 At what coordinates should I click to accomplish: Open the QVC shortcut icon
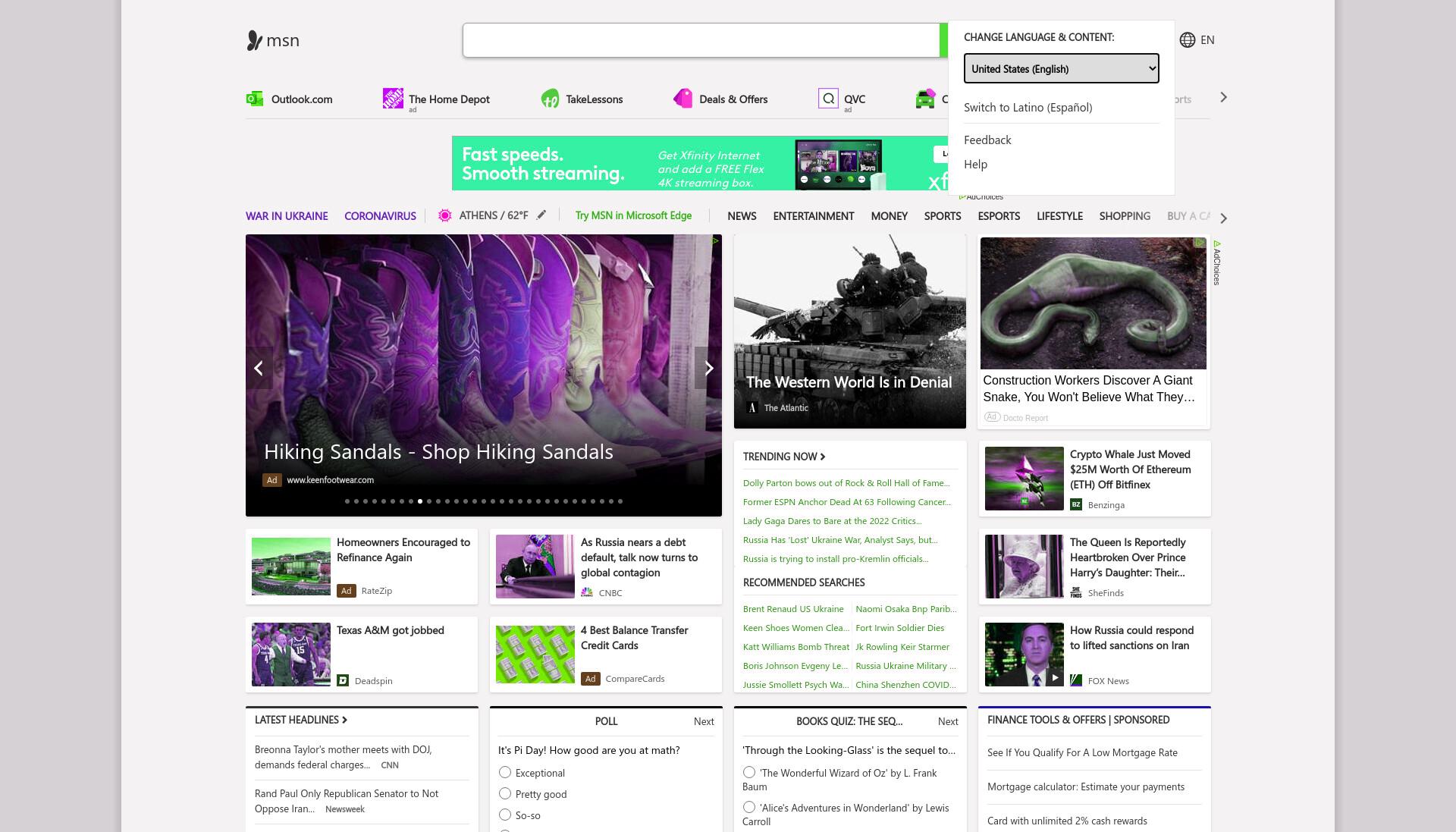coord(828,99)
